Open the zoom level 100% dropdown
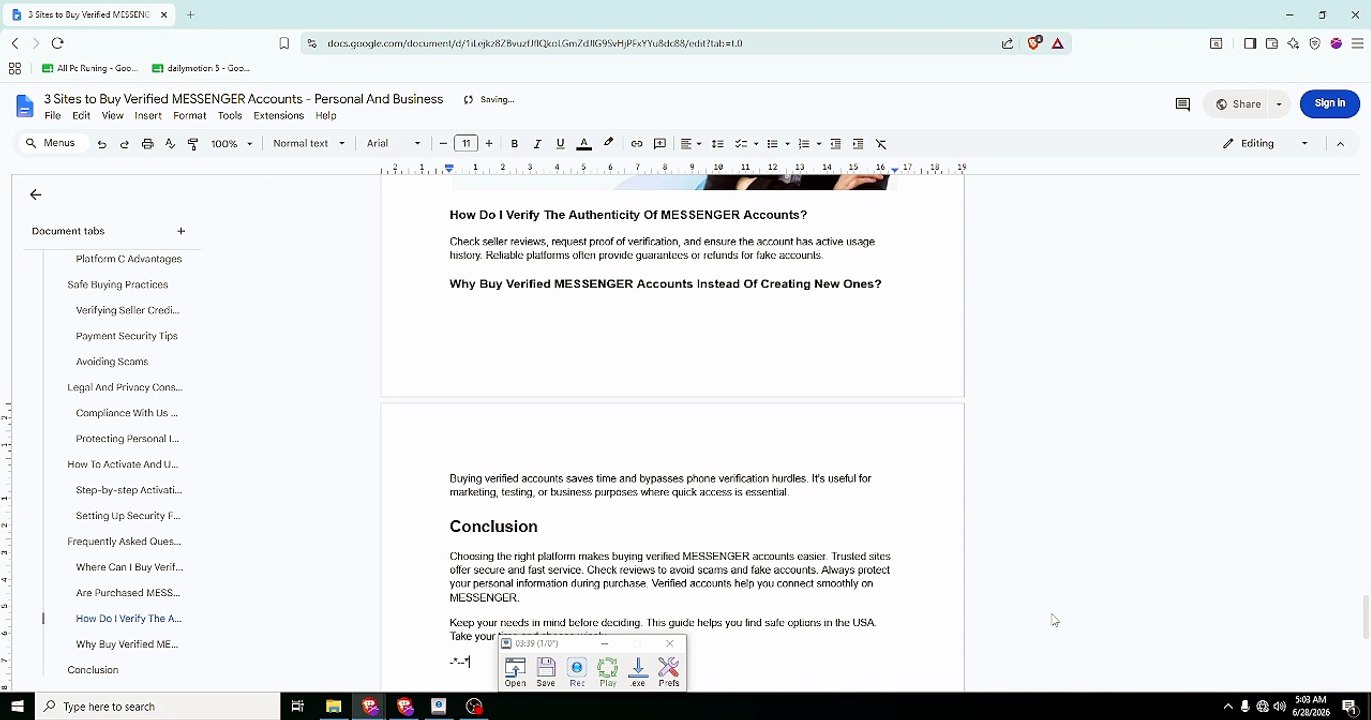Image resolution: width=1371 pixels, height=720 pixels. 231,144
